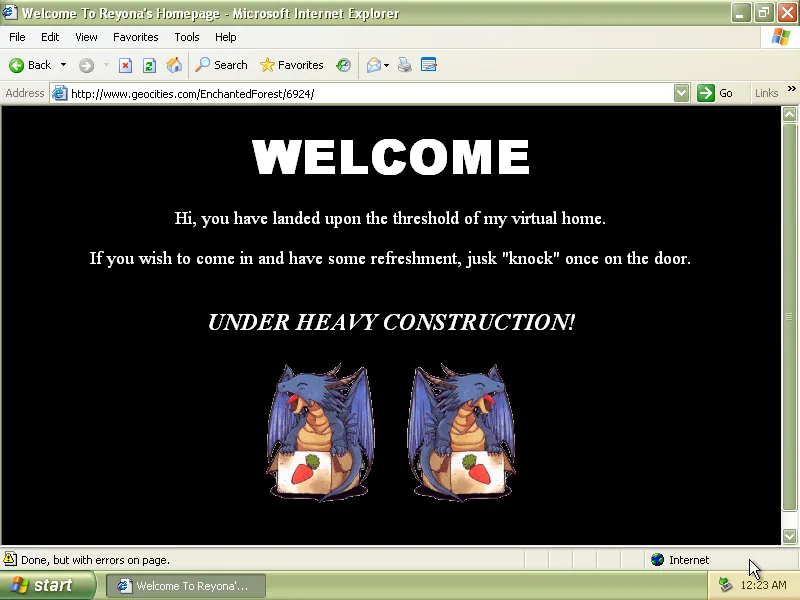Click the right dragon image
This screenshot has width=800, height=600.
click(461, 432)
